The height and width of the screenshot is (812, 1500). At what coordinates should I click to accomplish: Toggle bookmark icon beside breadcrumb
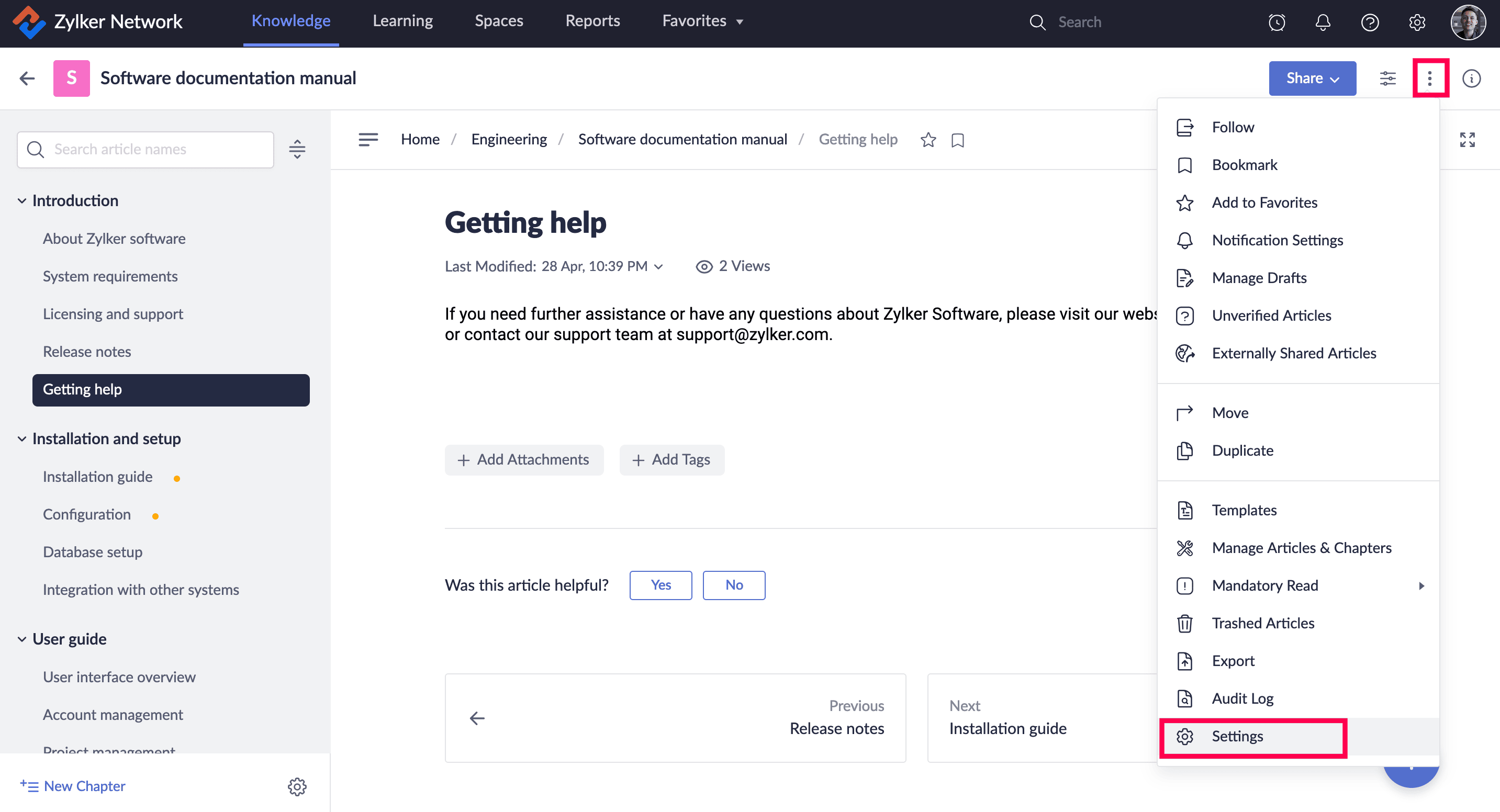[958, 140]
